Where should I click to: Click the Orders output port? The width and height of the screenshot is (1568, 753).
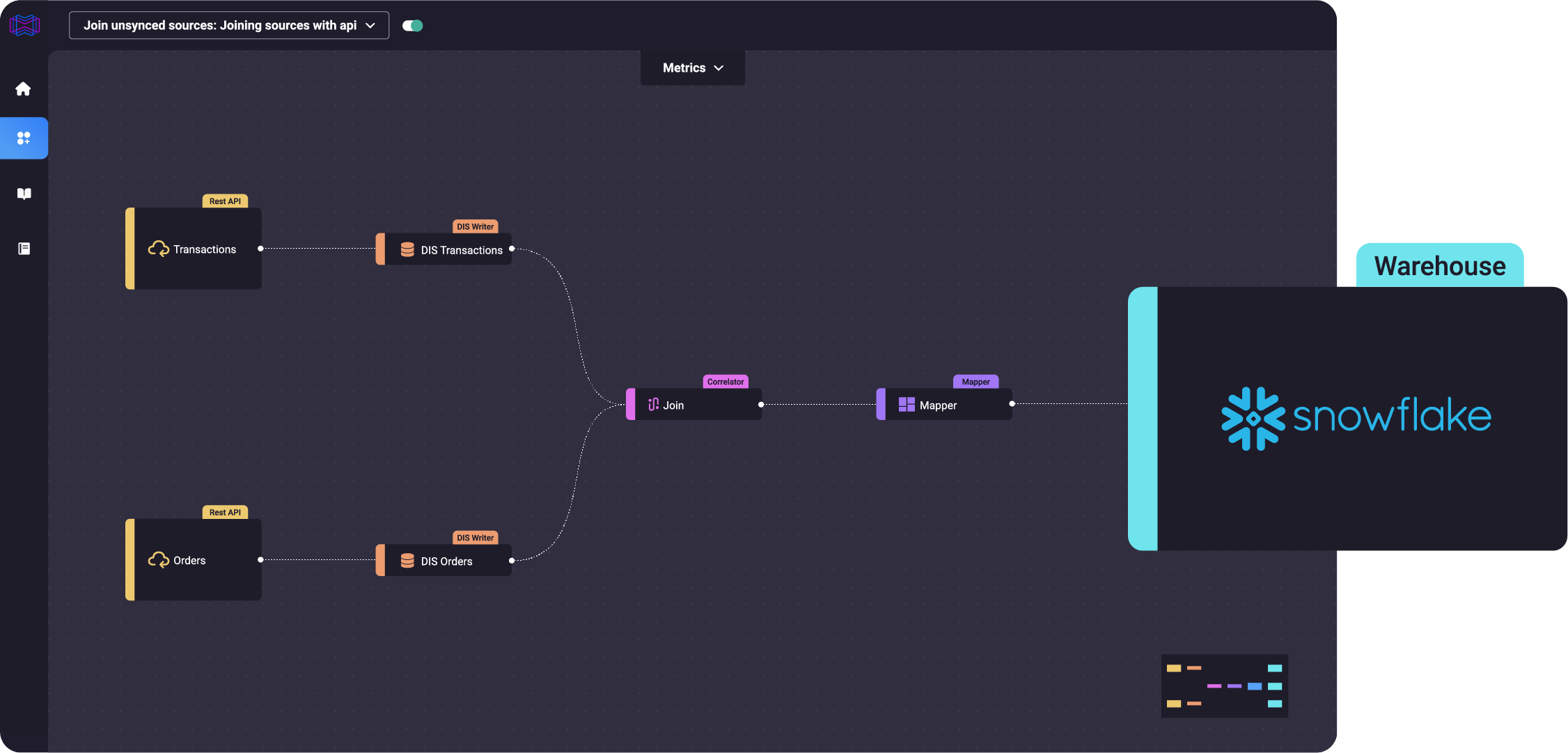260,560
